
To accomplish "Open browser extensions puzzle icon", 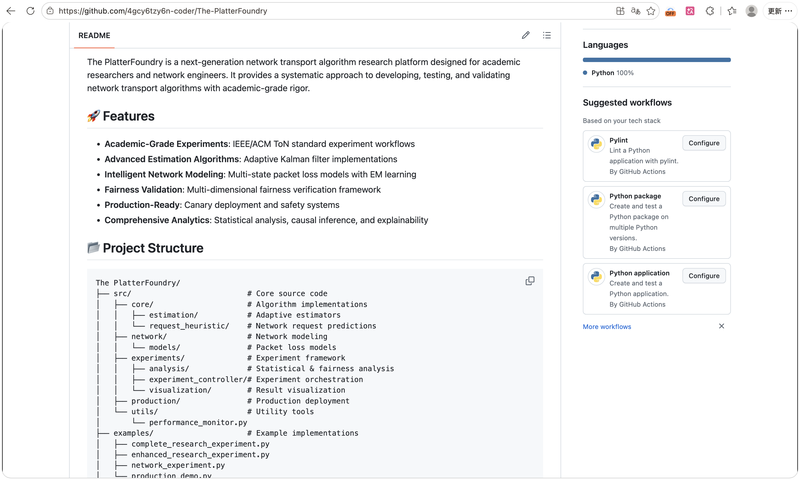I will [710, 11].
